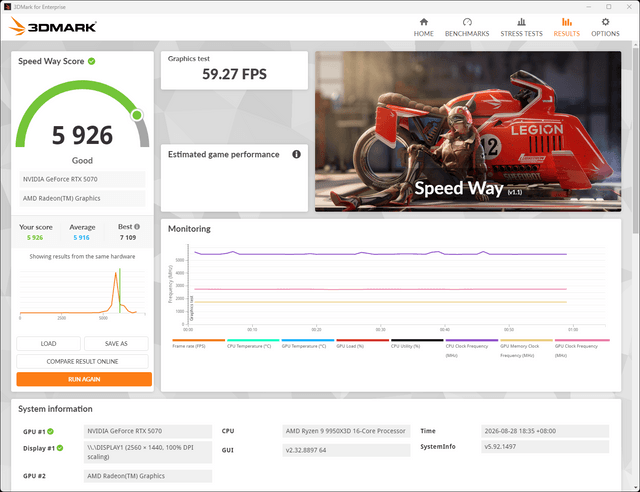Click the info icon next to Best
The image size is (640, 492).
point(137,227)
